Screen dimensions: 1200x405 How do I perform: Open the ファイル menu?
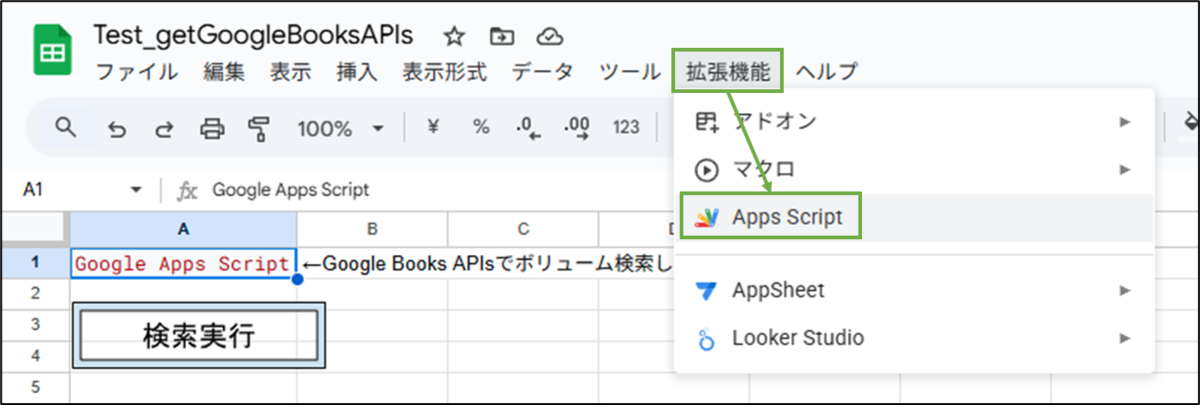(x=136, y=71)
